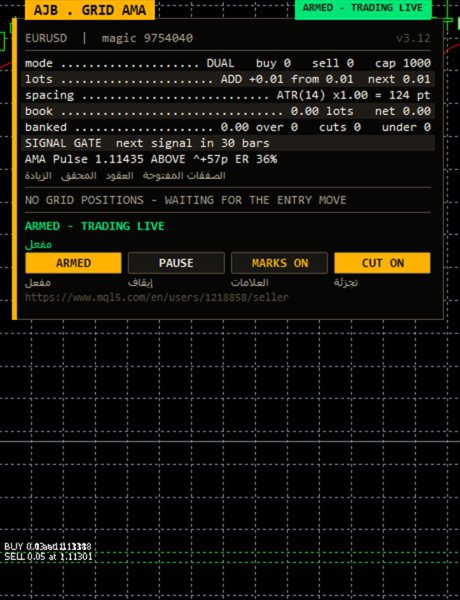Click the green ARMED - TRADING LIVE badge

[x=363, y=8]
